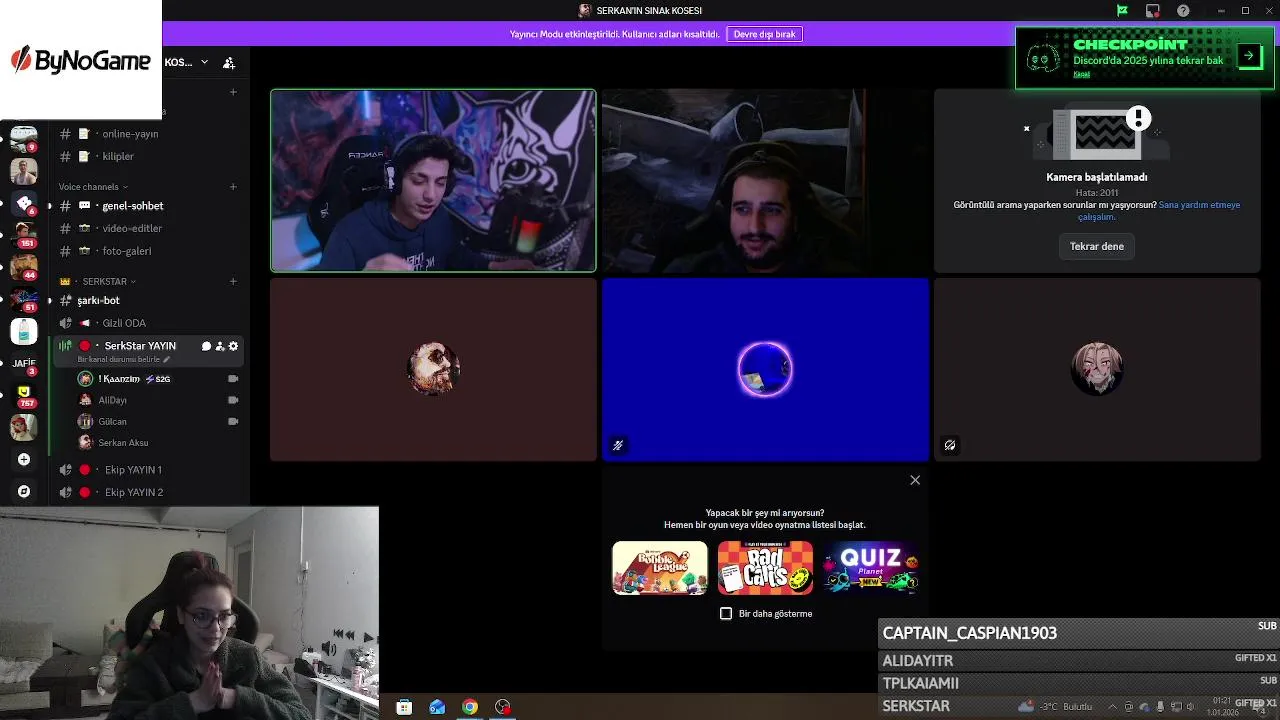
Task: Open the video-editler channel
Action: (149, 229)
